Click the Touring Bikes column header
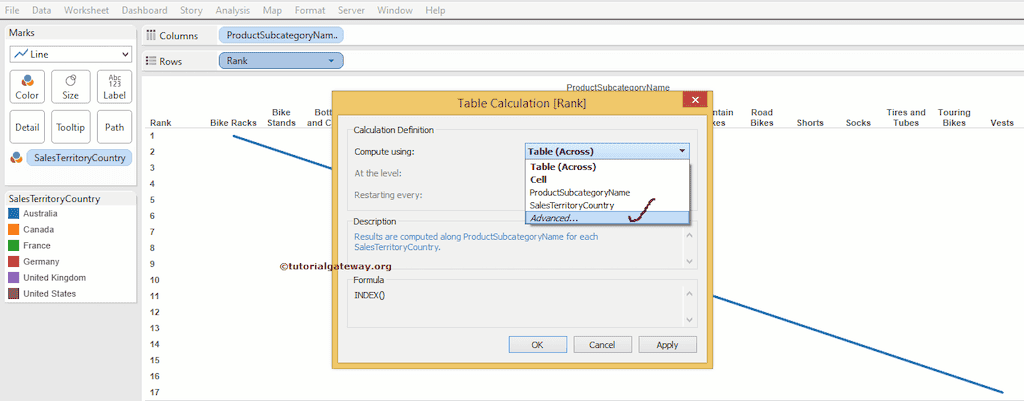This screenshot has height=401, width=1024. 954,118
